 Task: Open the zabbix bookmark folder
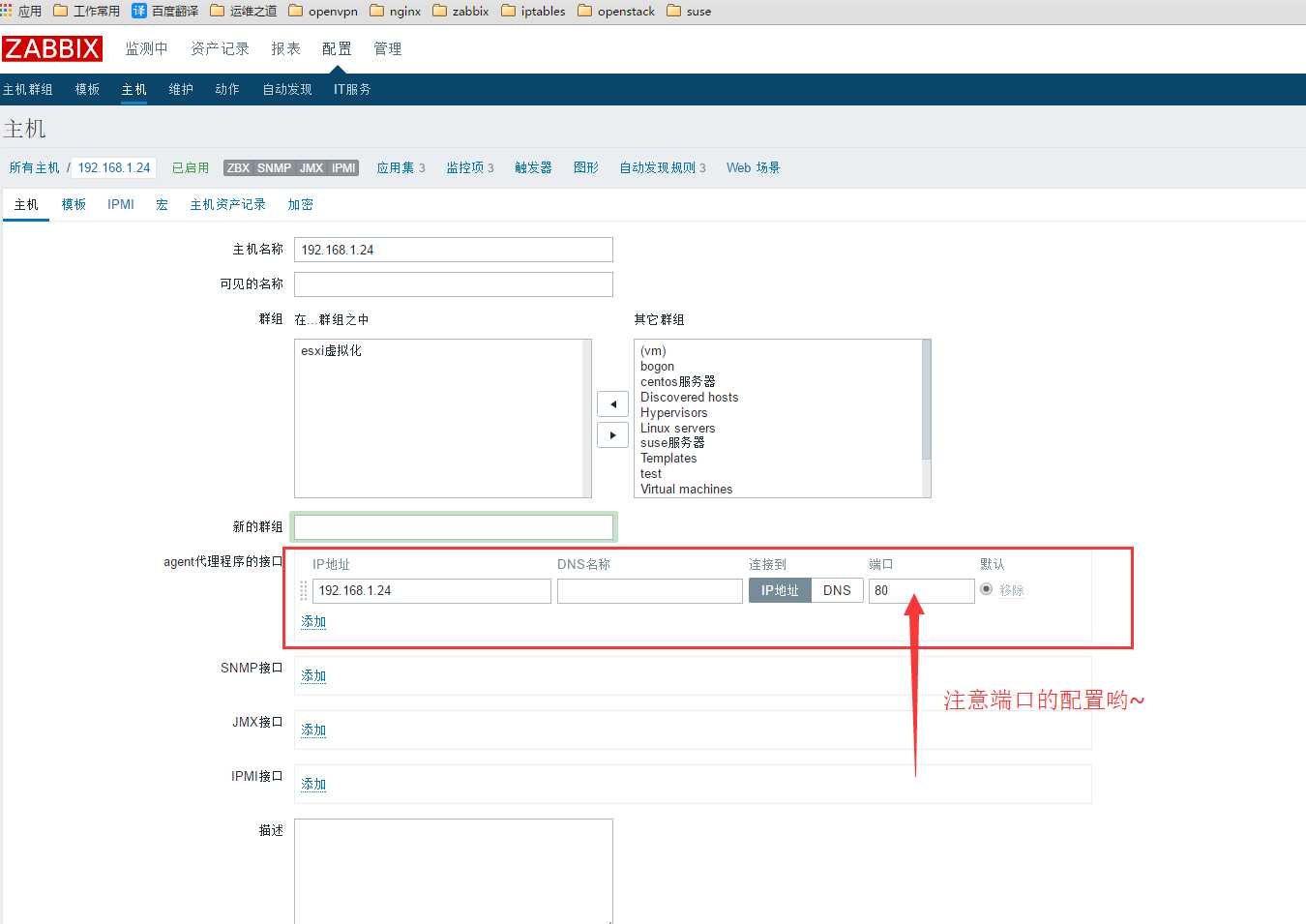460,11
